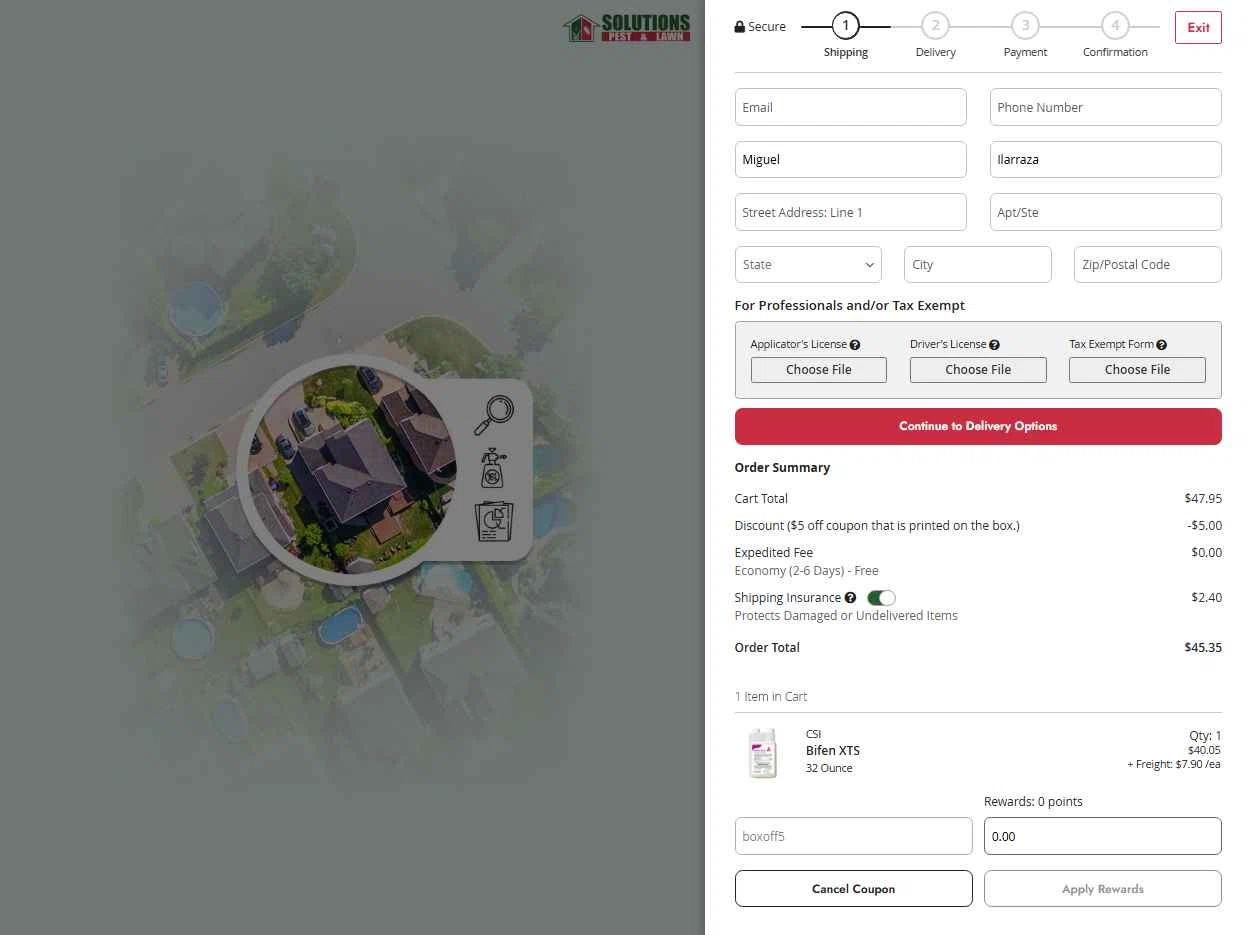The image size is (1252, 935).
Task: Click the Bifen XTS product image
Action: coord(763,753)
